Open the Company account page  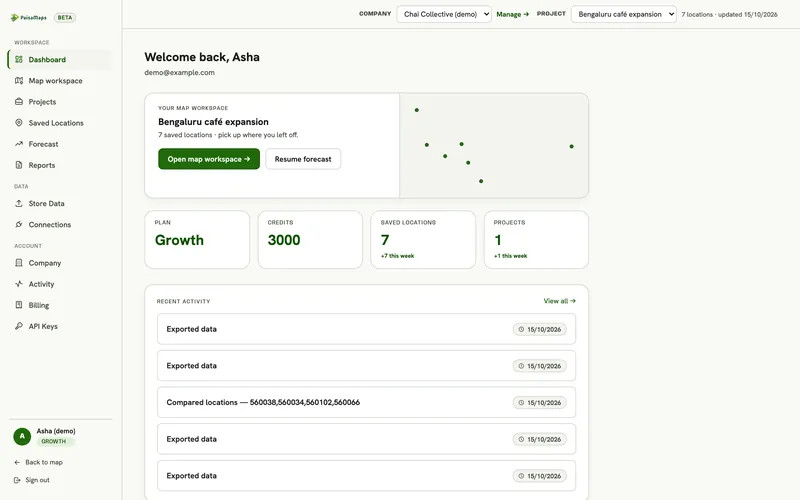(x=59, y=263)
